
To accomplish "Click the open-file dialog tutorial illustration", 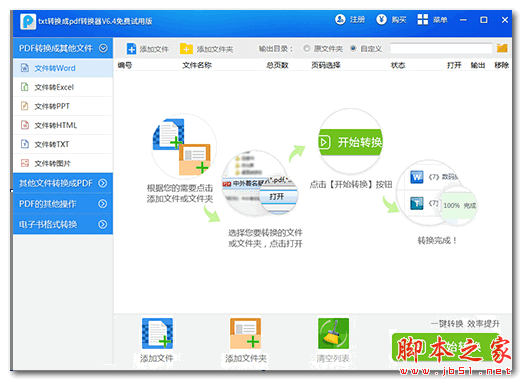I will (260, 183).
